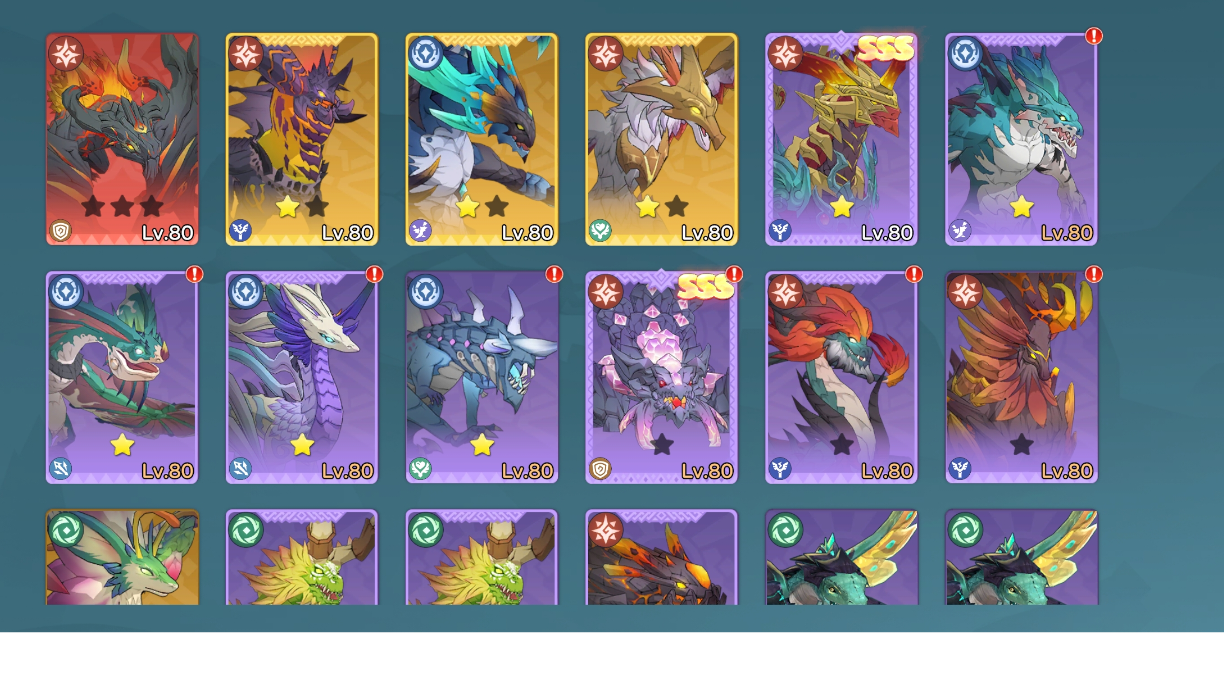Click the SSS badge on the golden armored dragon card

[886, 47]
